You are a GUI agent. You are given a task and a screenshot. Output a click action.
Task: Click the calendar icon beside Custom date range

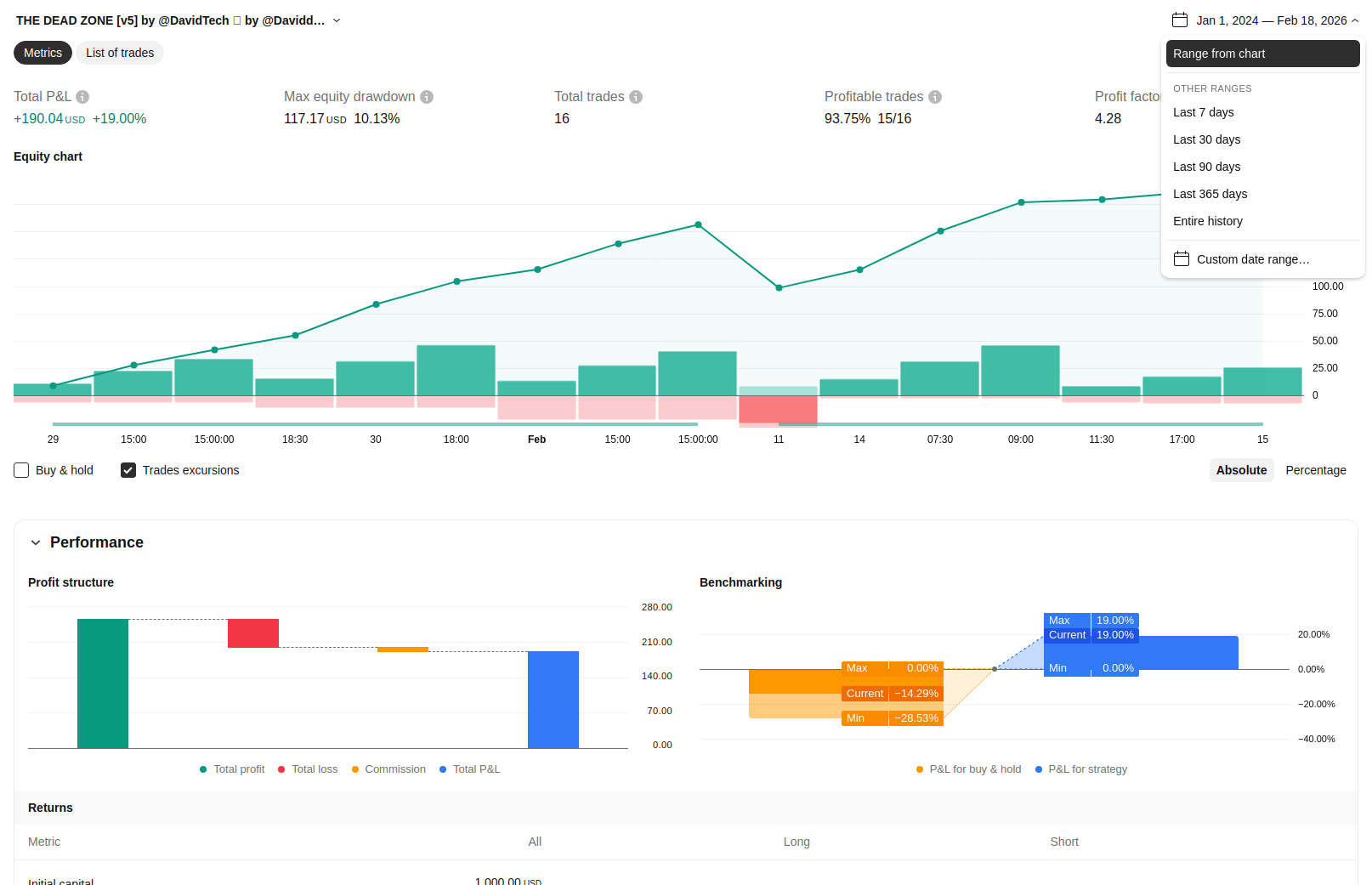point(1182,259)
